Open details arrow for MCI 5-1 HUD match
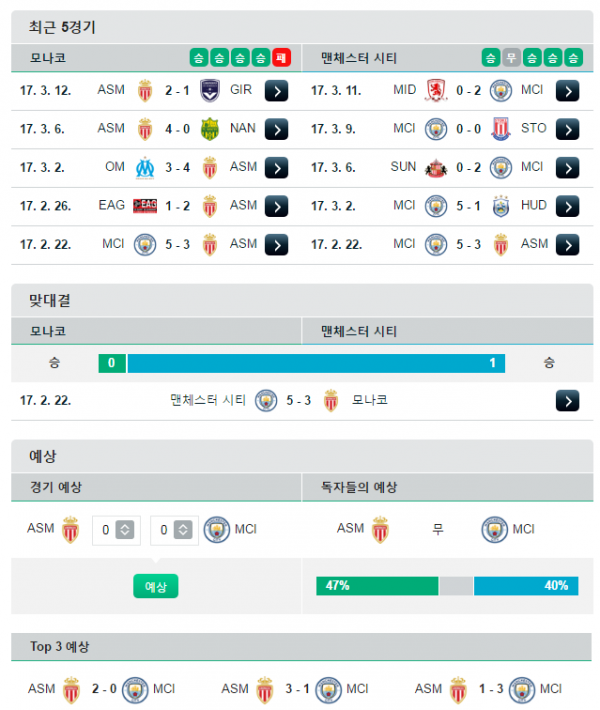The width and height of the screenshot is (600, 710). point(567,206)
